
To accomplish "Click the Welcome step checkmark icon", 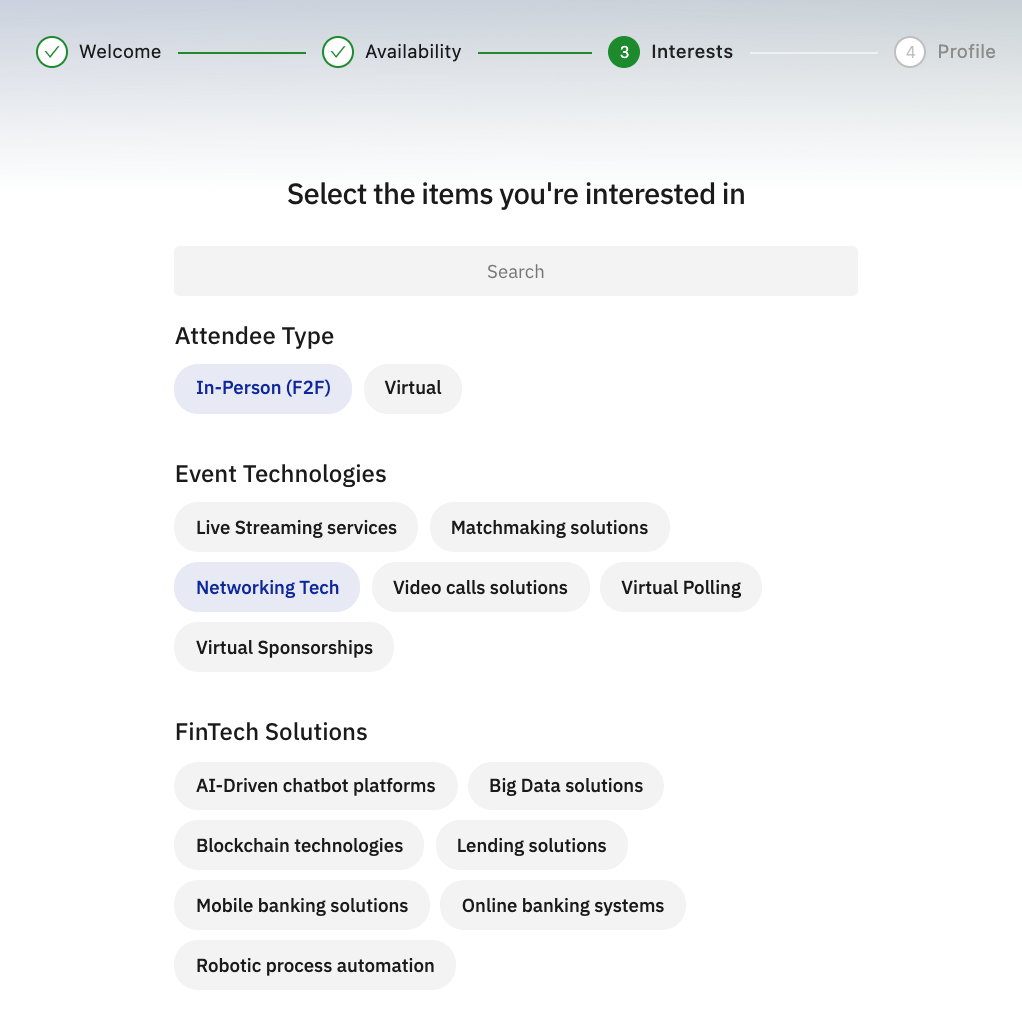I will (x=52, y=52).
